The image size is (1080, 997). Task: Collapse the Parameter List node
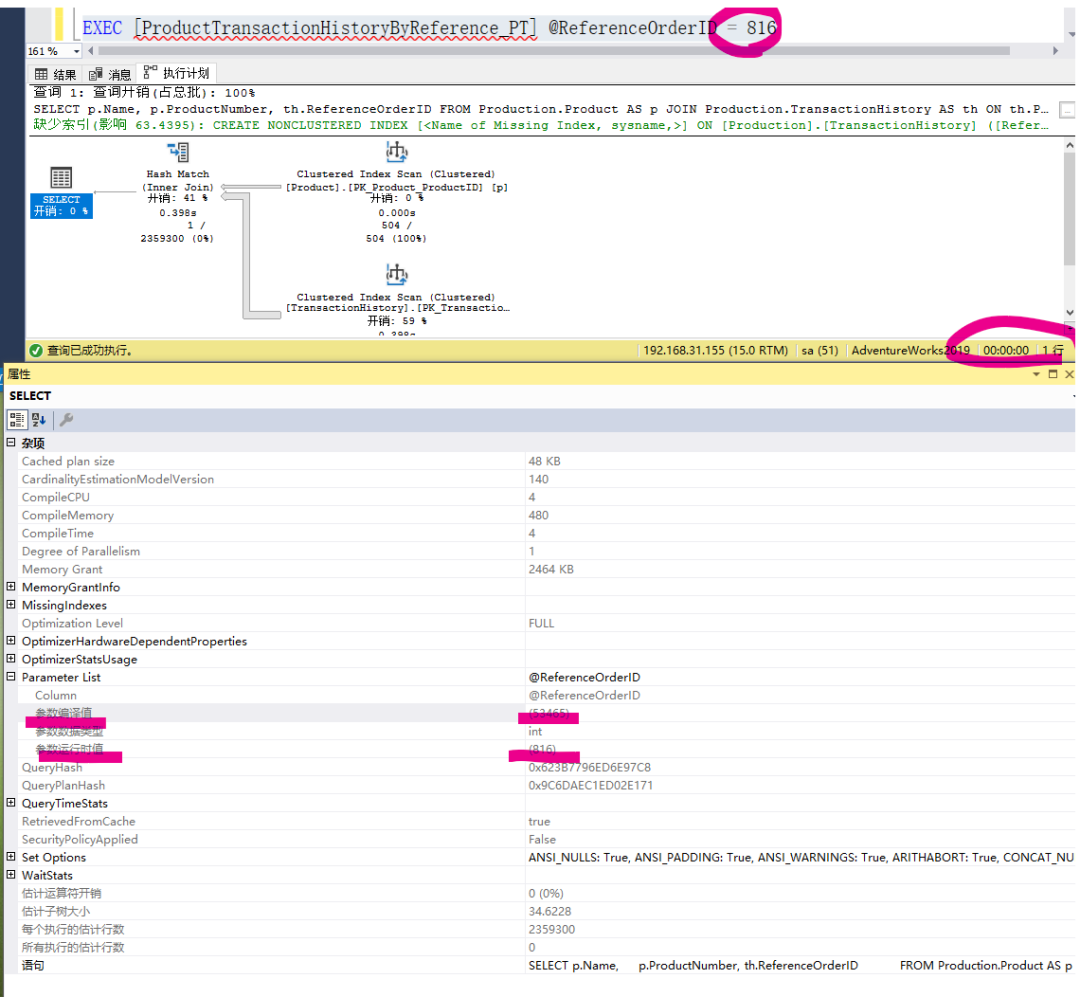pos(11,676)
